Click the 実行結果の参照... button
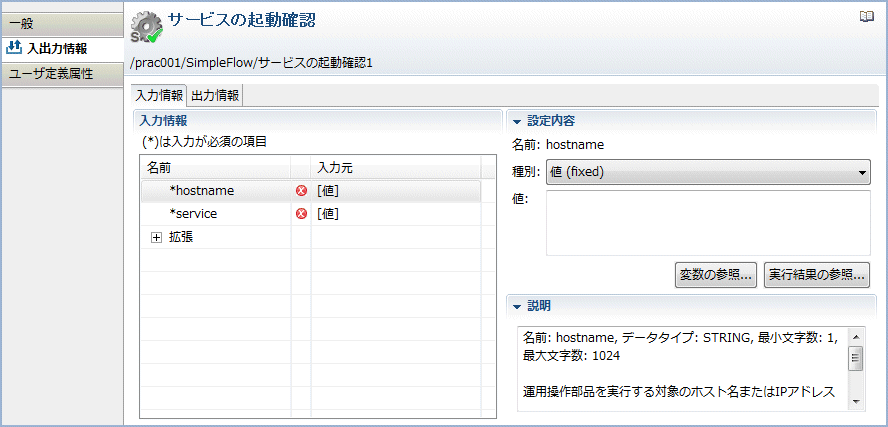This screenshot has width=888, height=427. coord(817,275)
